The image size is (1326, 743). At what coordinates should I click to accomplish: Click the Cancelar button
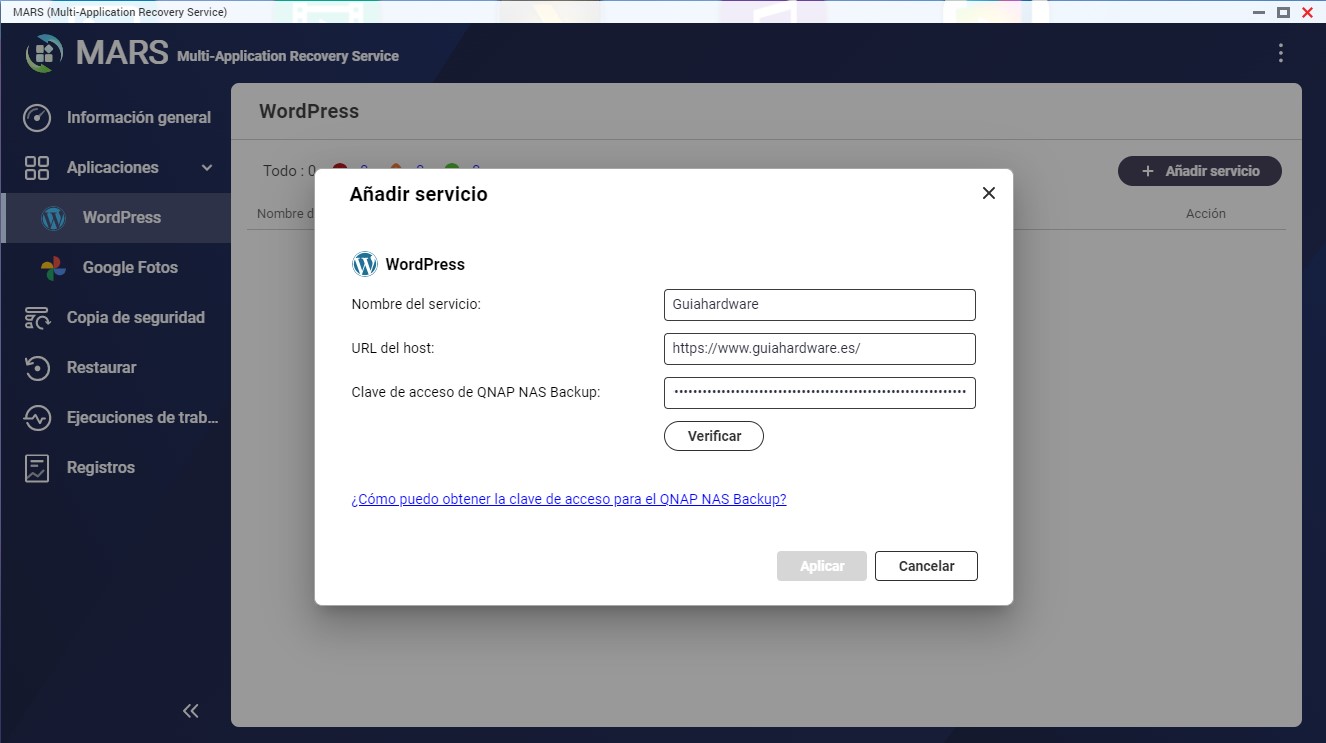pyautogui.click(x=926, y=566)
